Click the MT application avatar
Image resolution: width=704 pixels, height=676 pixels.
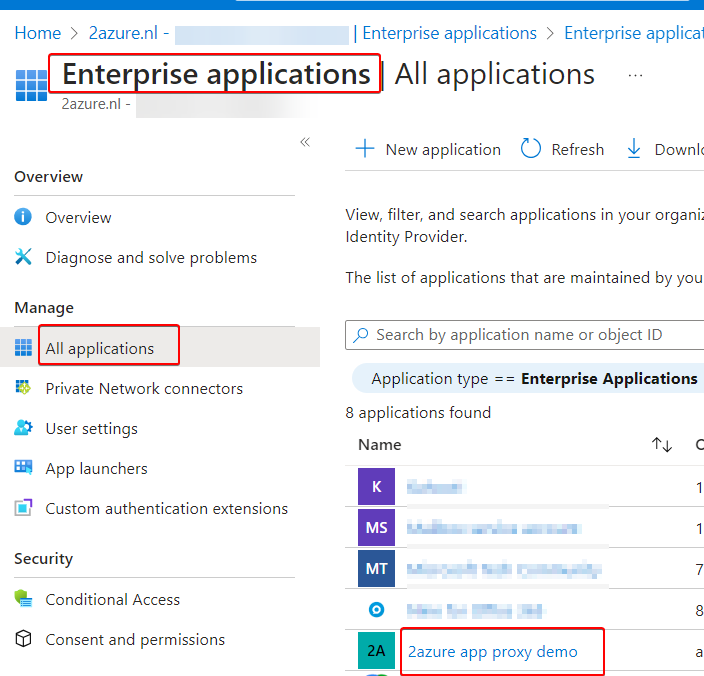tap(376, 569)
